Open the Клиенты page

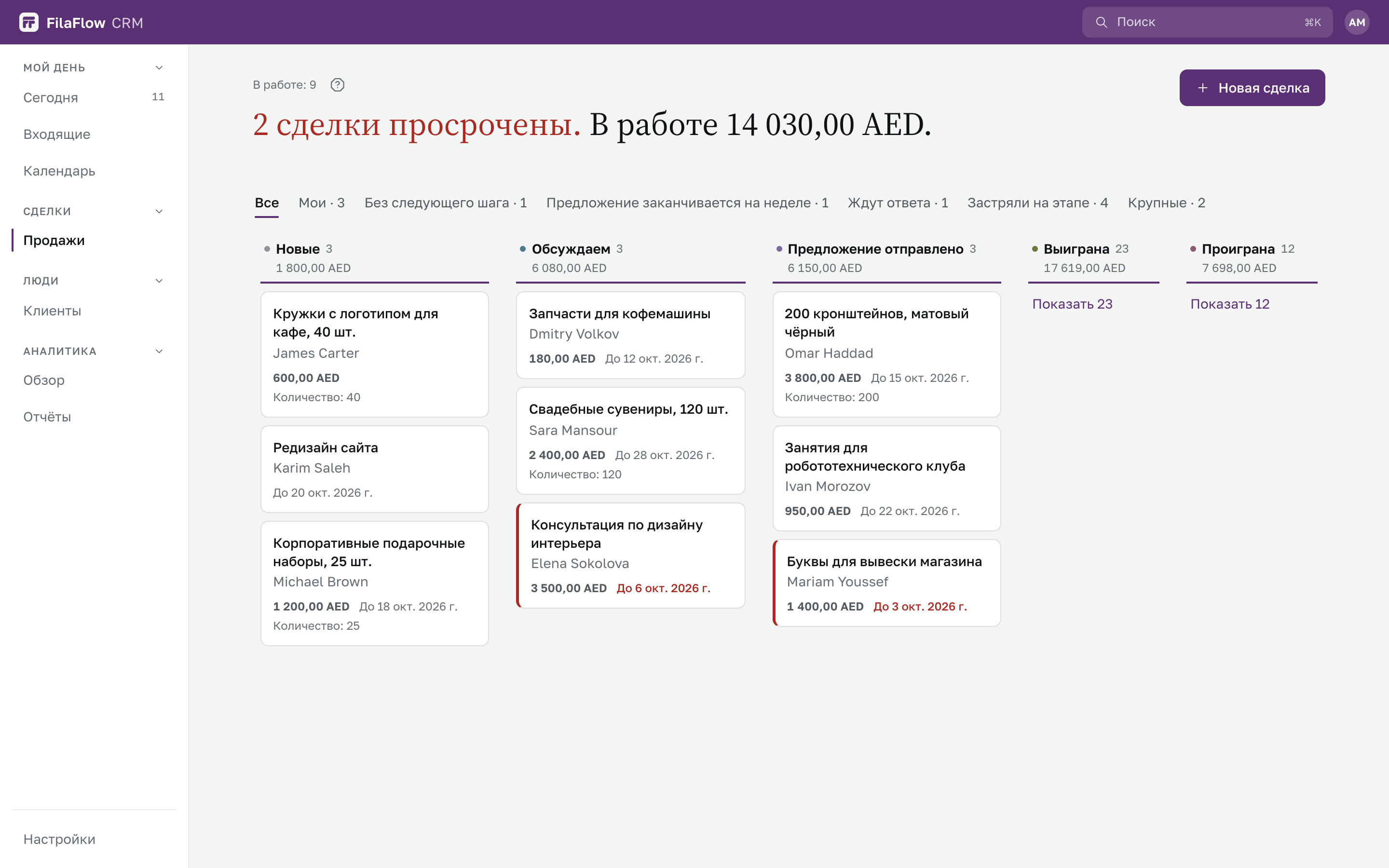[x=94, y=311]
